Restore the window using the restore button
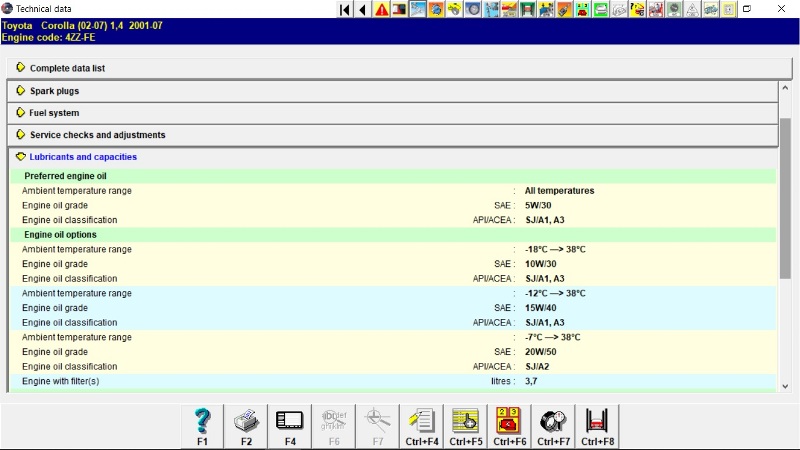Screen dimensions: 800x450 (747, 9)
